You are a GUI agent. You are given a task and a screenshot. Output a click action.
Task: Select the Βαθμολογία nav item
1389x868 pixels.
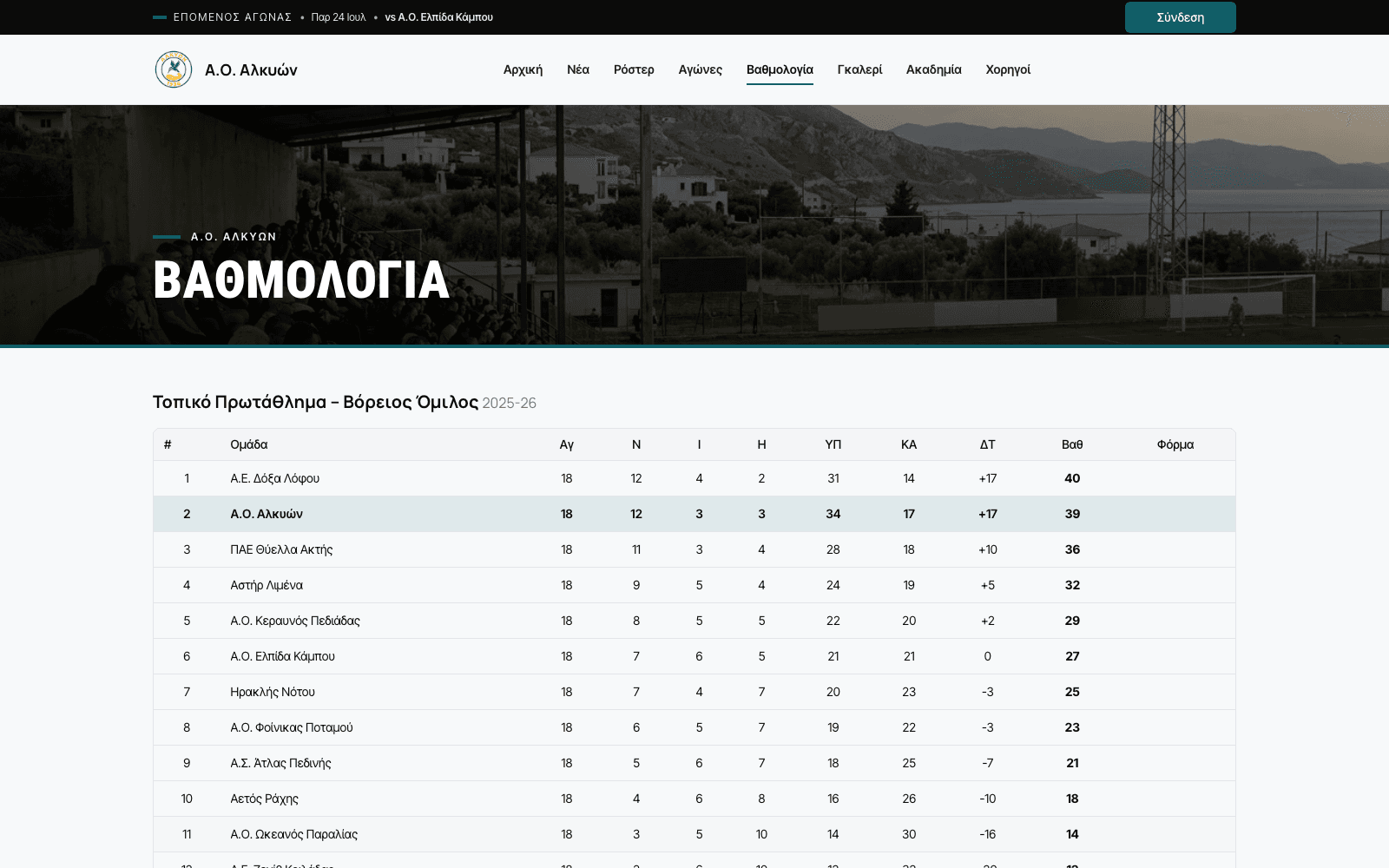point(780,69)
